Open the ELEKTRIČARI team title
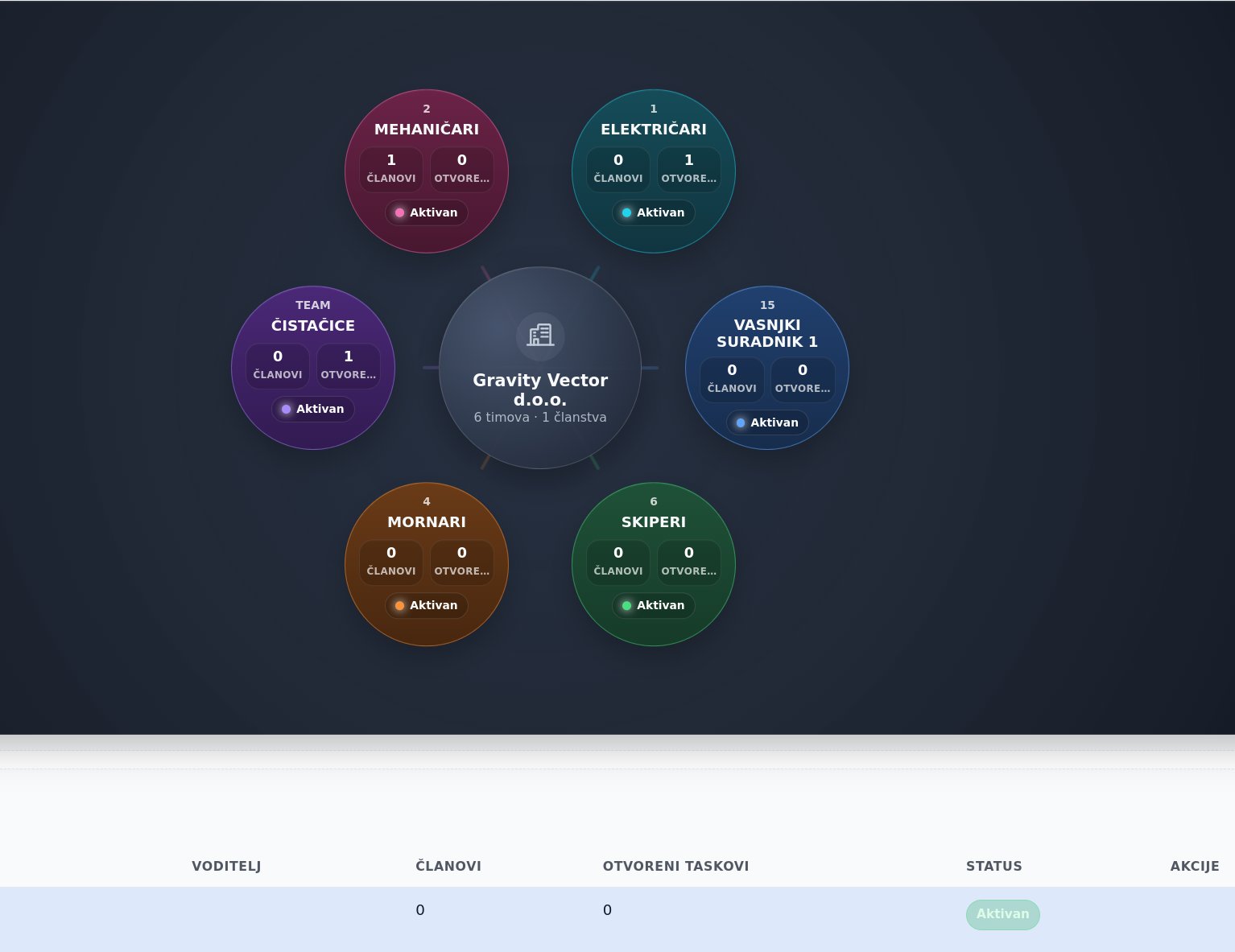The height and width of the screenshot is (952, 1235). point(654,129)
